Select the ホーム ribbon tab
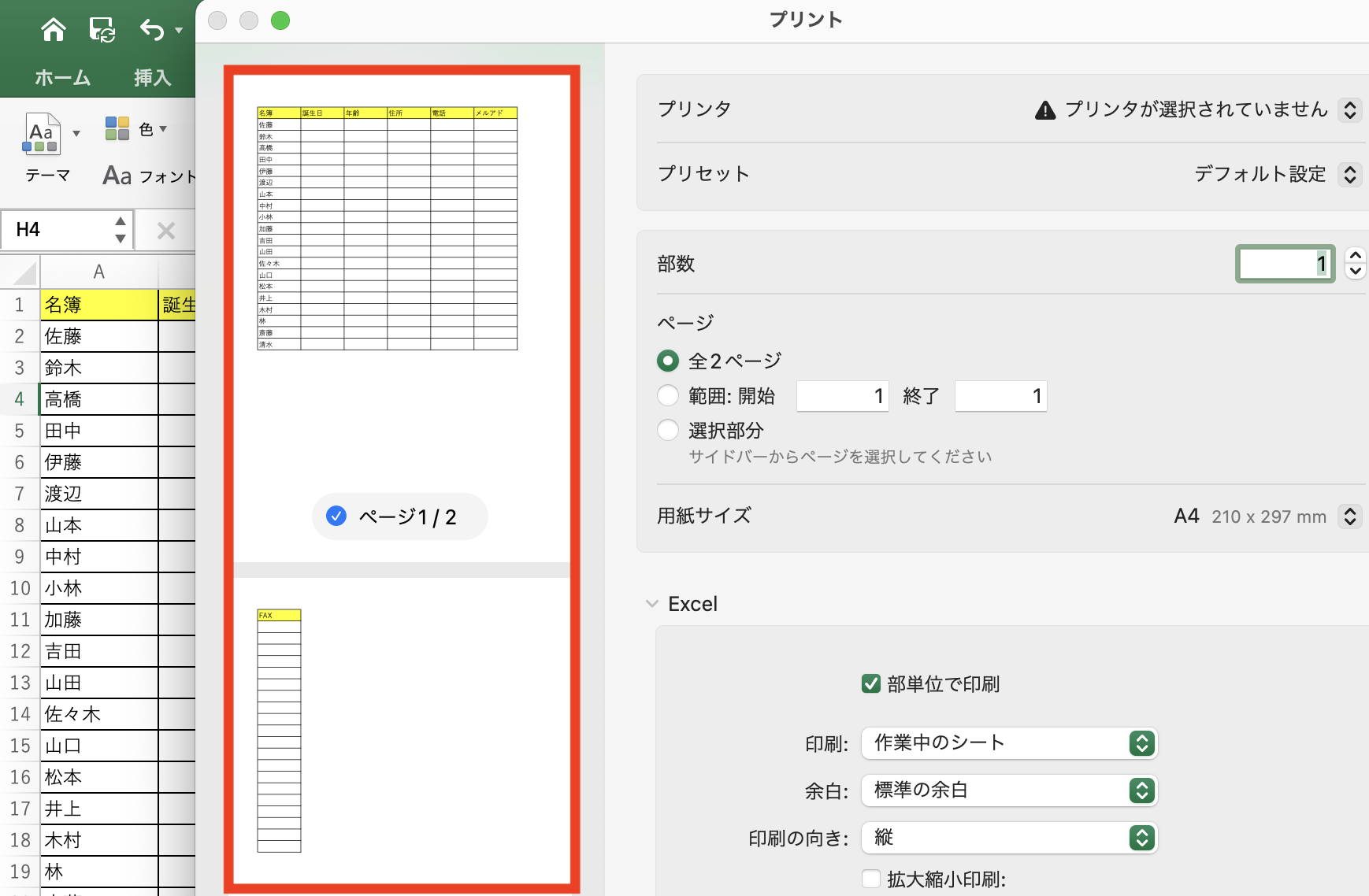This screenshot has height=896, width=1369. tap(62, 78)
